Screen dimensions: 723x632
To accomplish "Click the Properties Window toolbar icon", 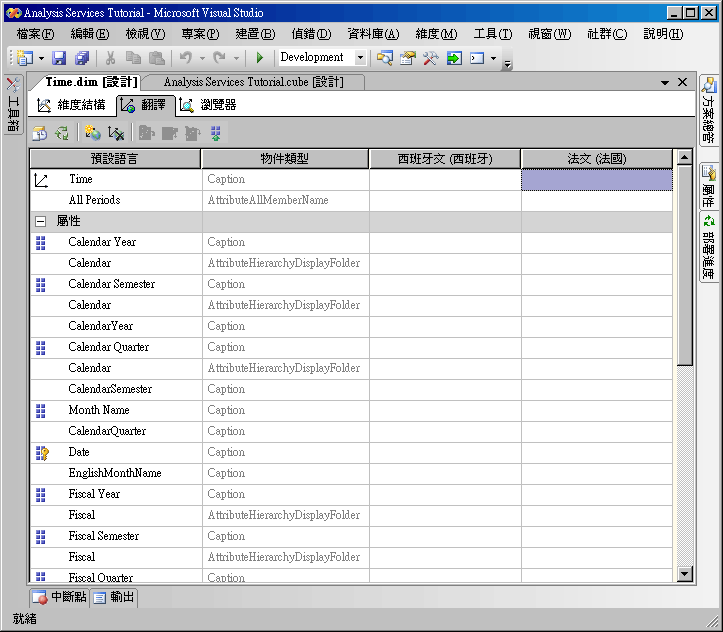I will click(x=408, y=58).
